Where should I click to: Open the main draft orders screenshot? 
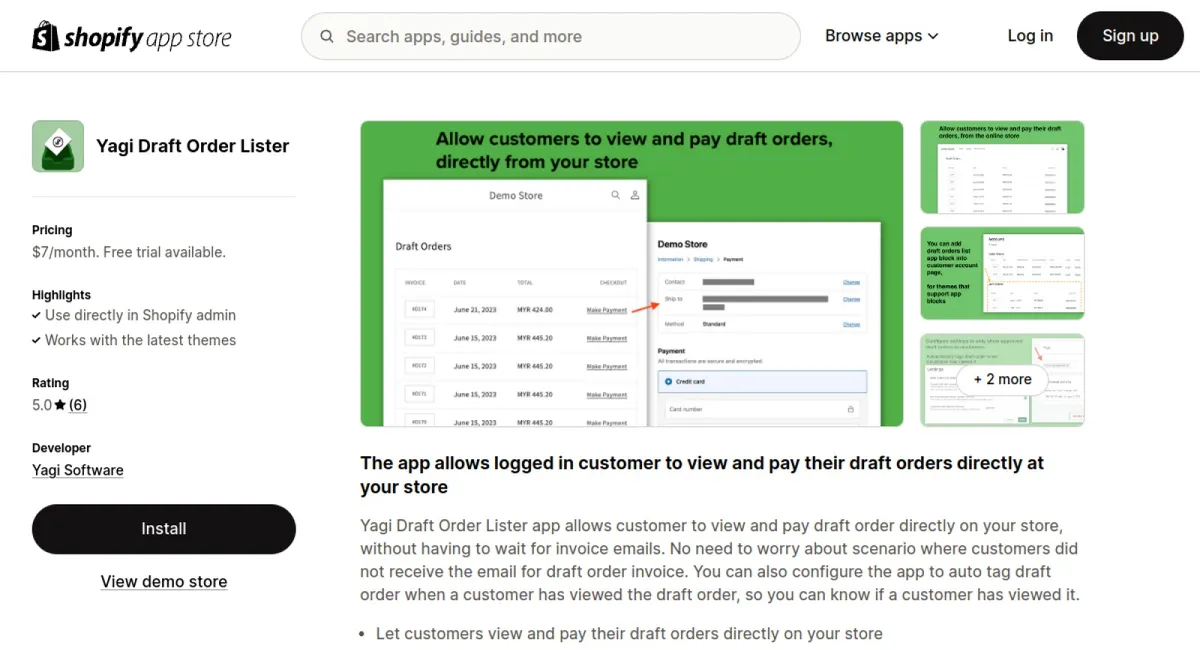pyautogui.click(x=632, y=274)
